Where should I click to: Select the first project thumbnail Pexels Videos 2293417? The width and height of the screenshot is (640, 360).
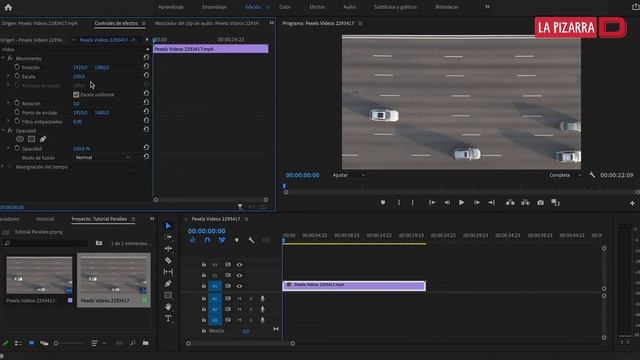pyautogui.click(x=39, y=275)
